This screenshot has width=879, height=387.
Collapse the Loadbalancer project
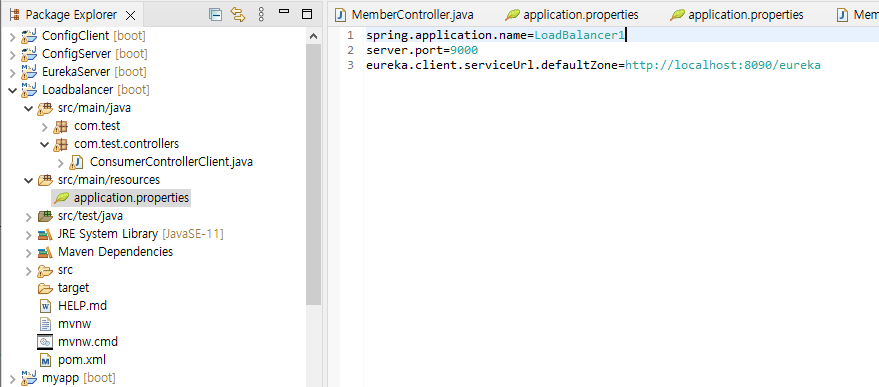(13, 90)
